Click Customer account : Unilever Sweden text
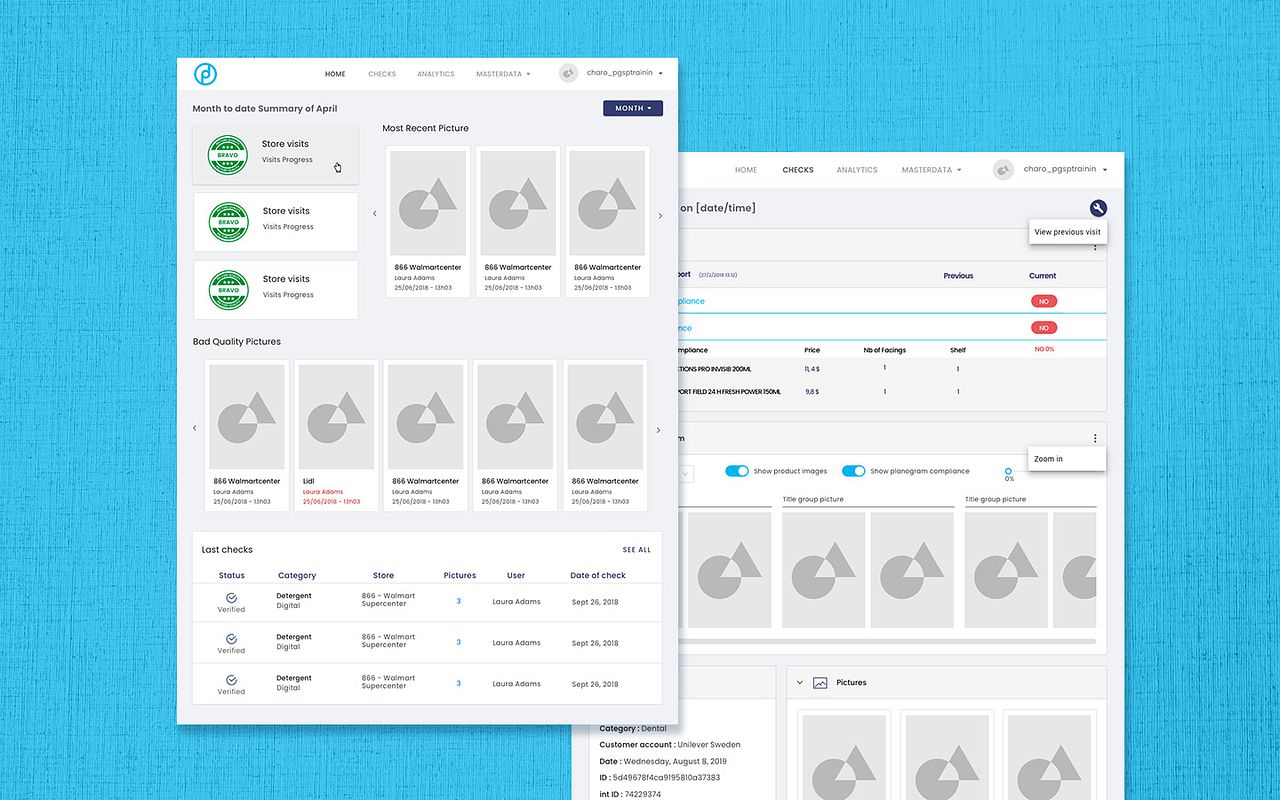1280x800 pixels. tap(670, 745)
